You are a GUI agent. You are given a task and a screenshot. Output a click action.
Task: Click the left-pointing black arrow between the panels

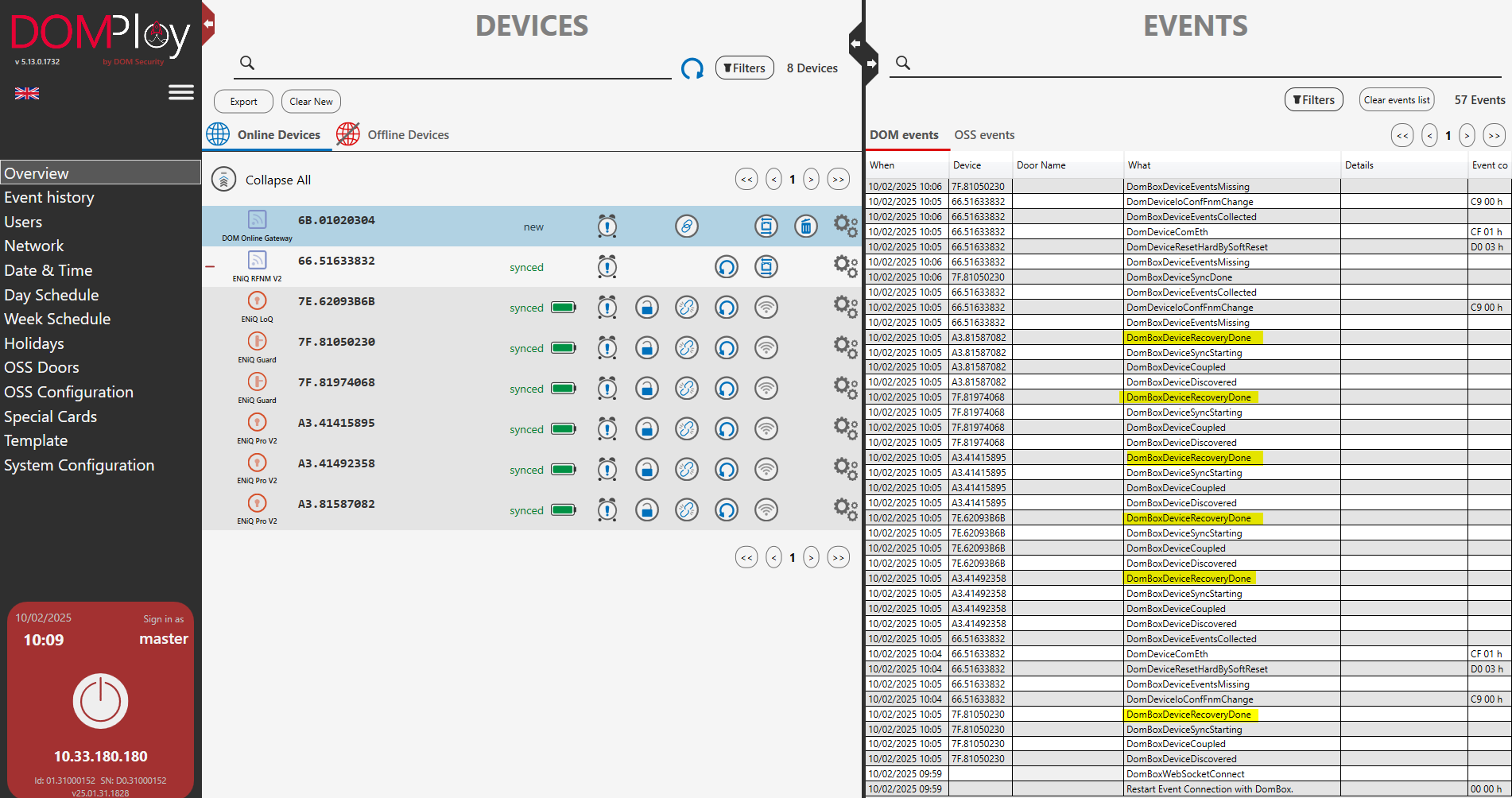pyautogui.click(x=856, y=43)
